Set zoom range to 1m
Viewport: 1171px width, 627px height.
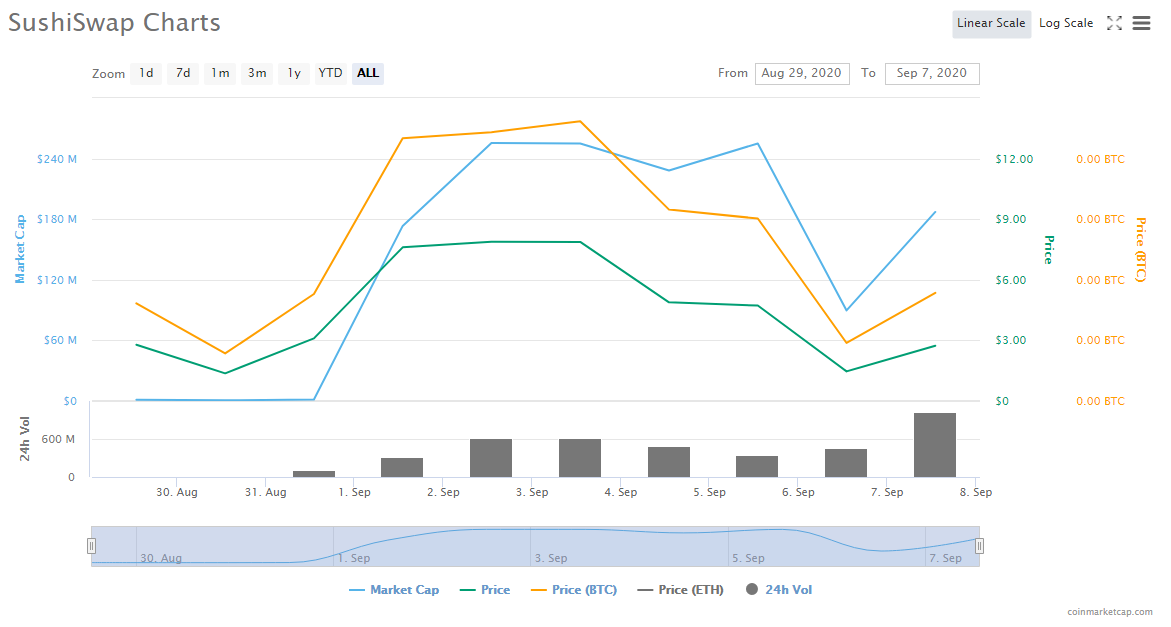pos(220,73)
